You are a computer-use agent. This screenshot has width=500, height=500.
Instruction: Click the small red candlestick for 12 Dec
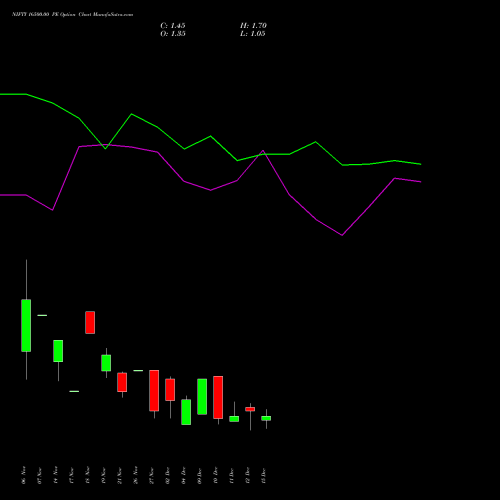[x=250, y=409]
